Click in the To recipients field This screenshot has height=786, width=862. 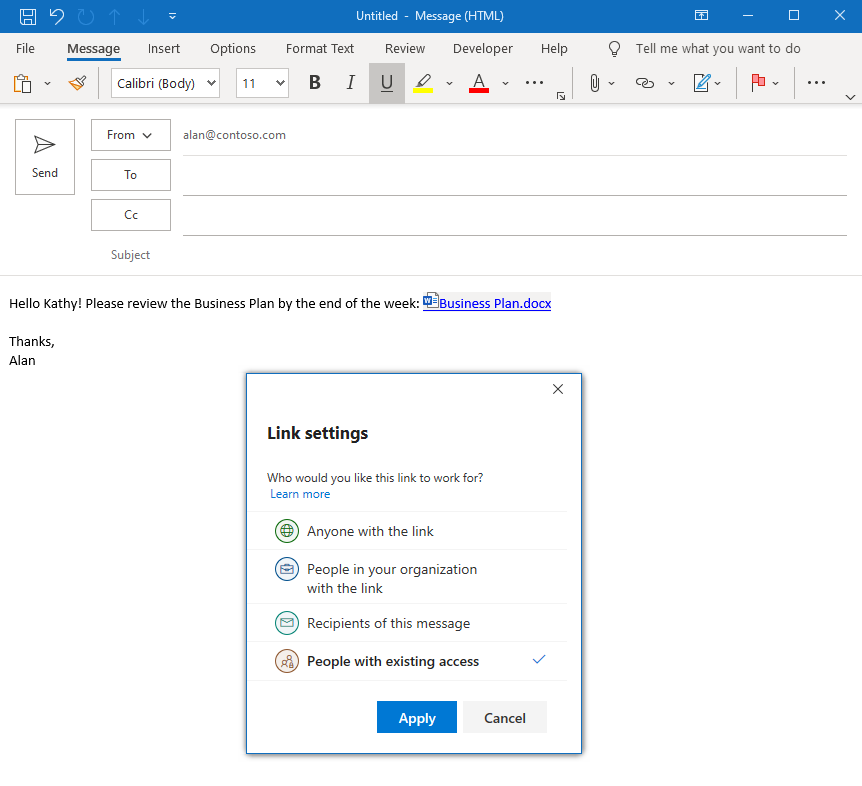point(515,176)
